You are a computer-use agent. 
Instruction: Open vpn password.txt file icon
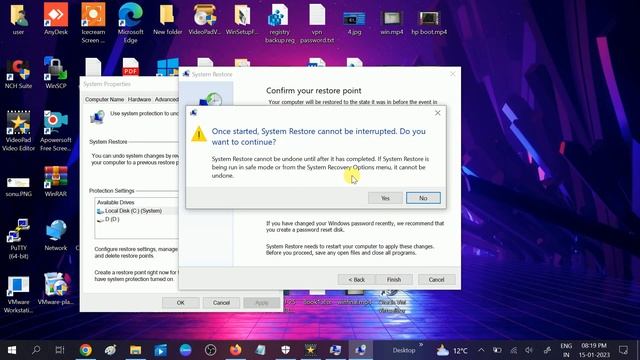[317, 23]
